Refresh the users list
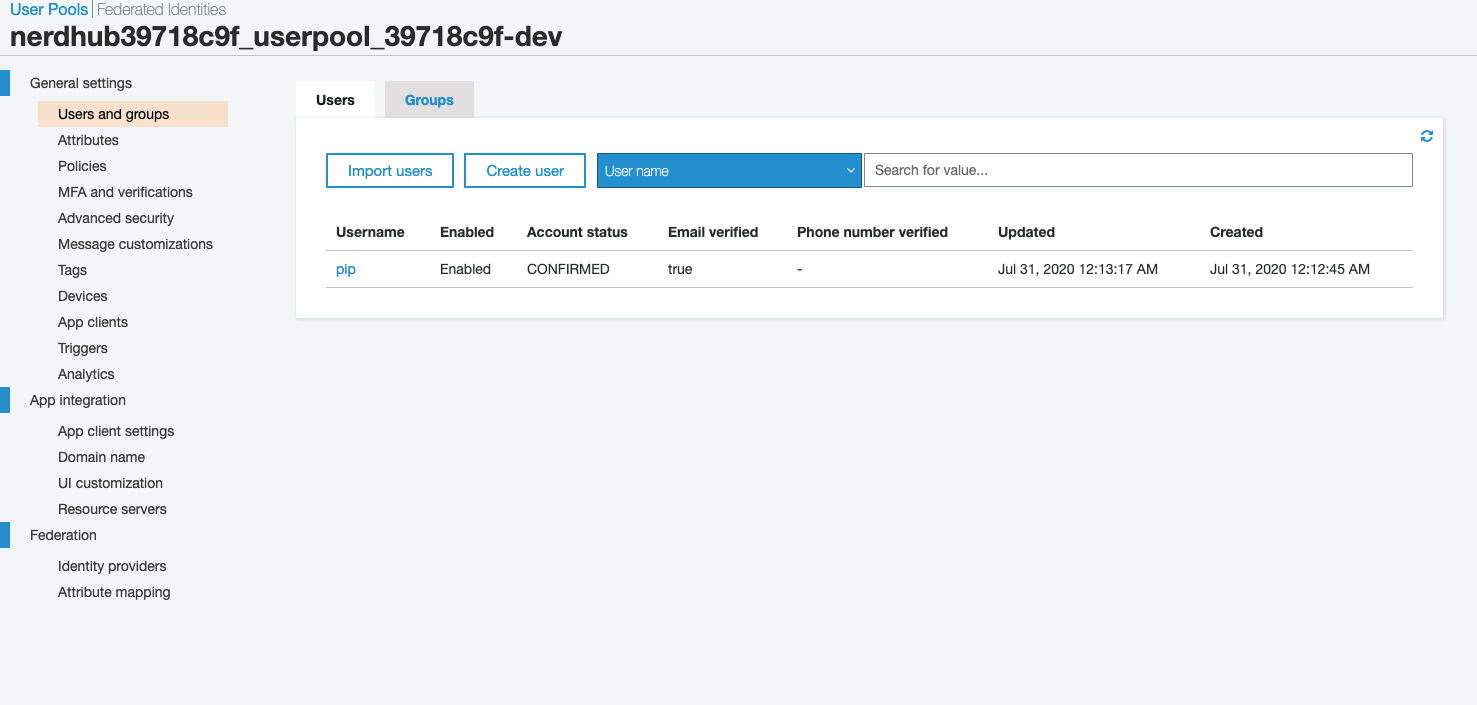1477x705 pixels. click(x=1426, y=135)
